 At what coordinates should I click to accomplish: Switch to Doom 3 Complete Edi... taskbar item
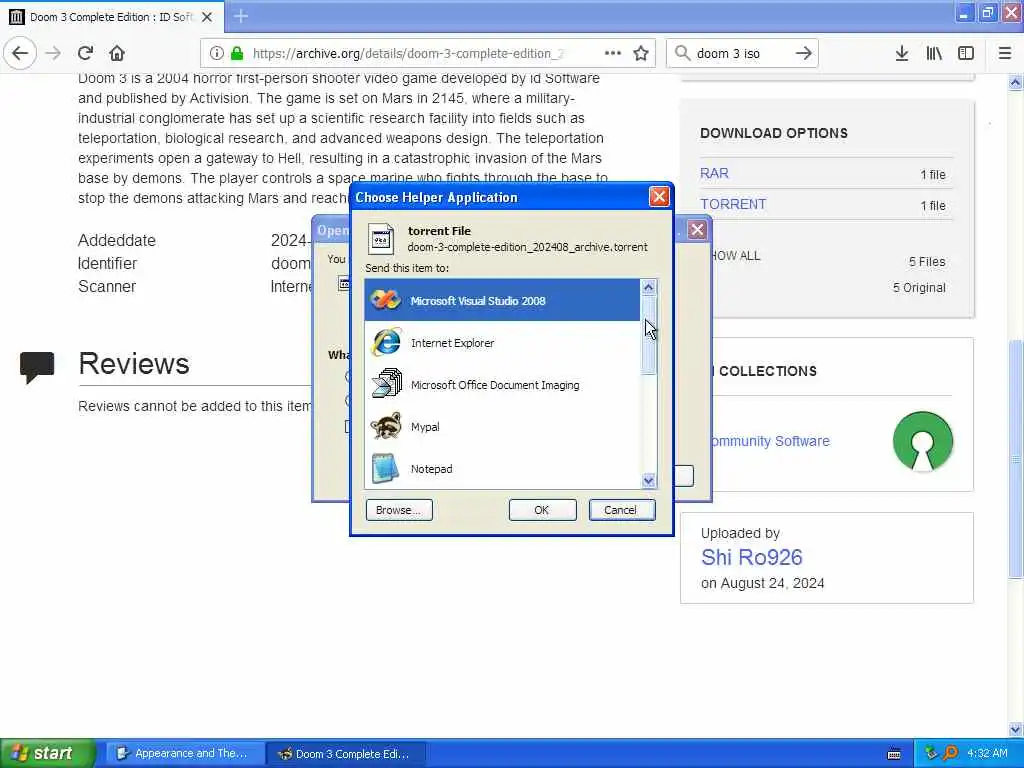click(347, 754)
